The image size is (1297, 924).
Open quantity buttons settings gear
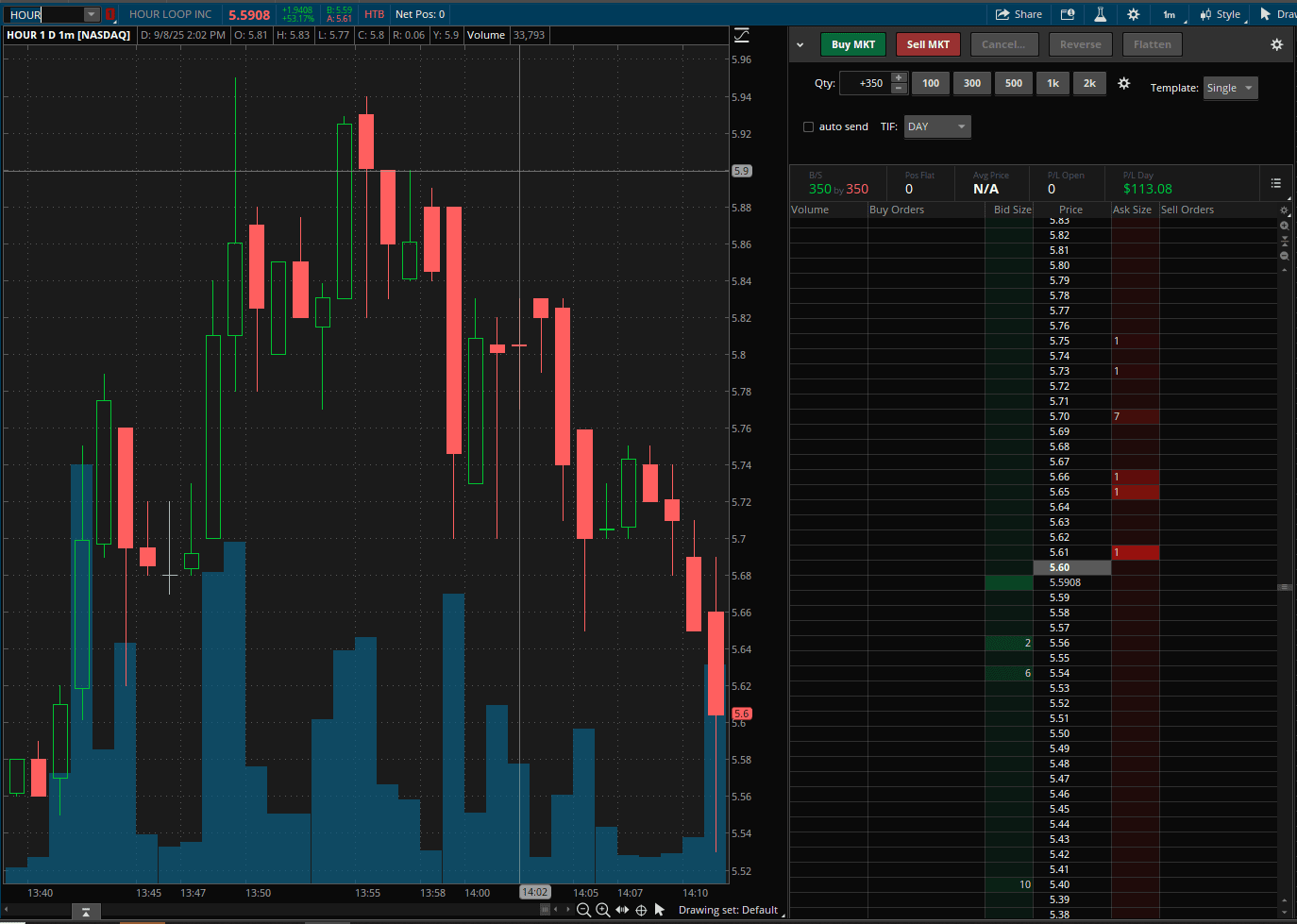1124,83
